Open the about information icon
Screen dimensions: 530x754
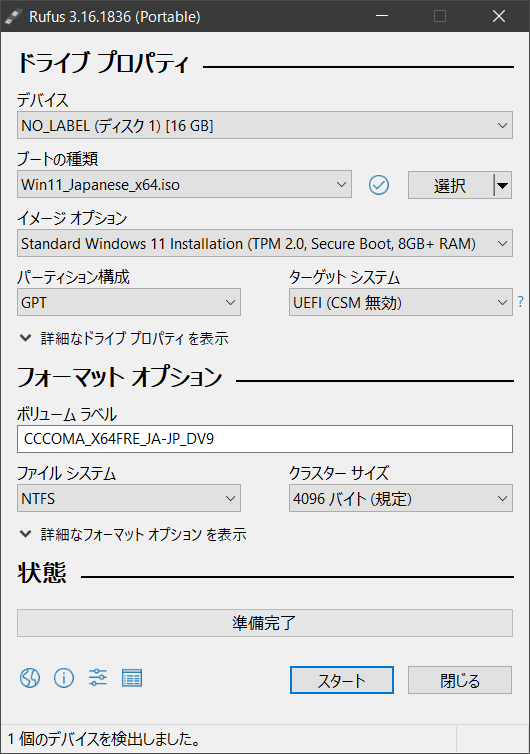click(x=64, y=678)
